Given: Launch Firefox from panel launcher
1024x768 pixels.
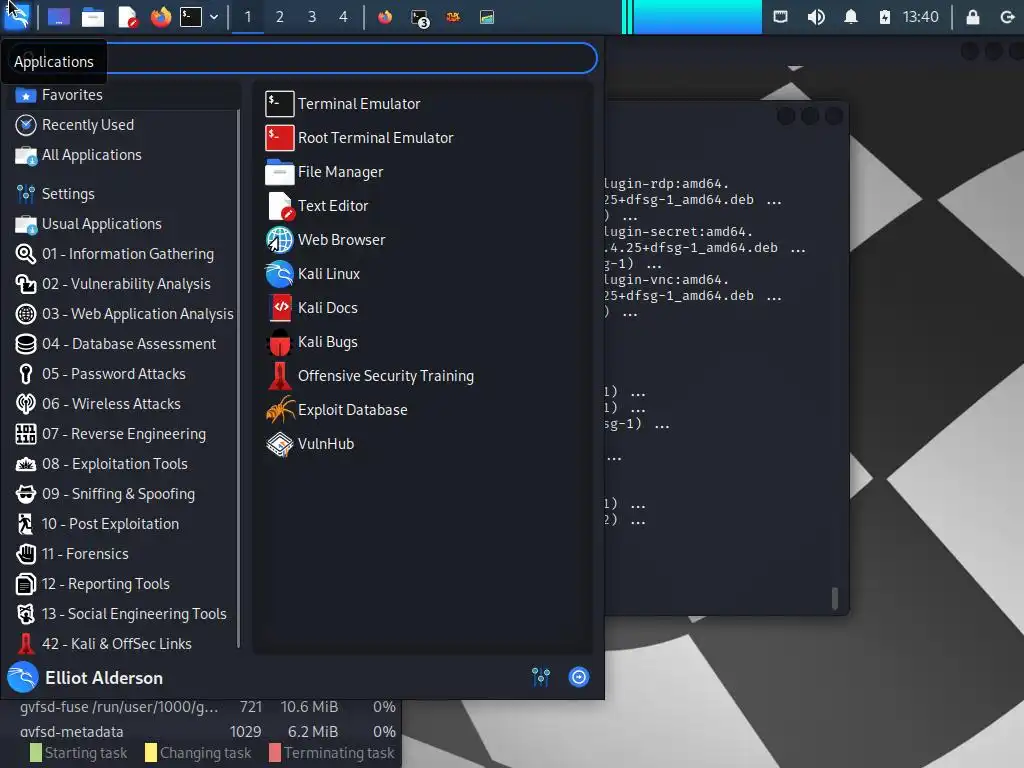Looking at the screenshot, I should coord(161,17).
